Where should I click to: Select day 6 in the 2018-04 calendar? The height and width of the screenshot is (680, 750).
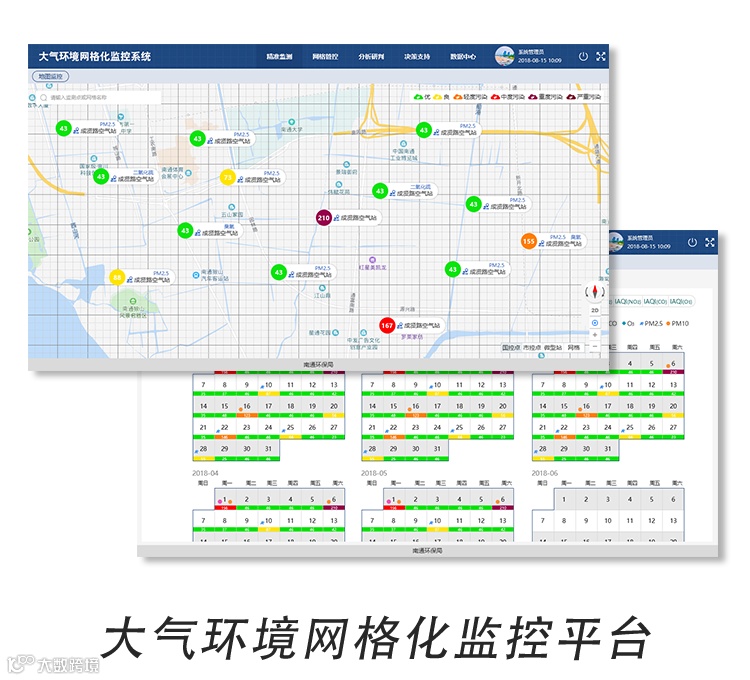pos(333,500)
